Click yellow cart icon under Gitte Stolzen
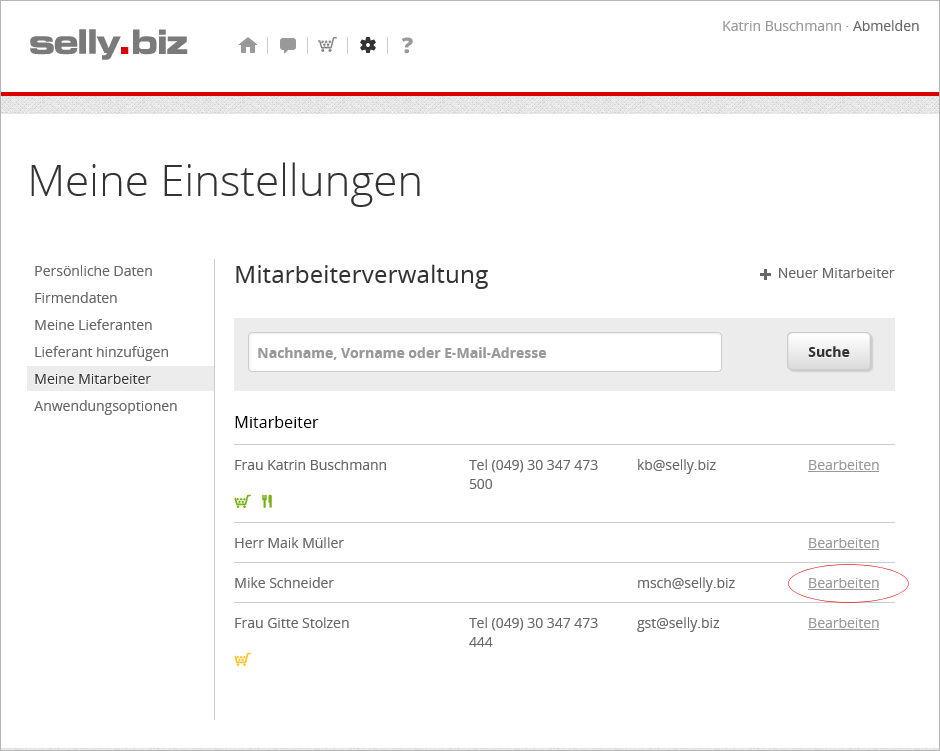Viewport: 940px width, 751px height. (242, 659)
